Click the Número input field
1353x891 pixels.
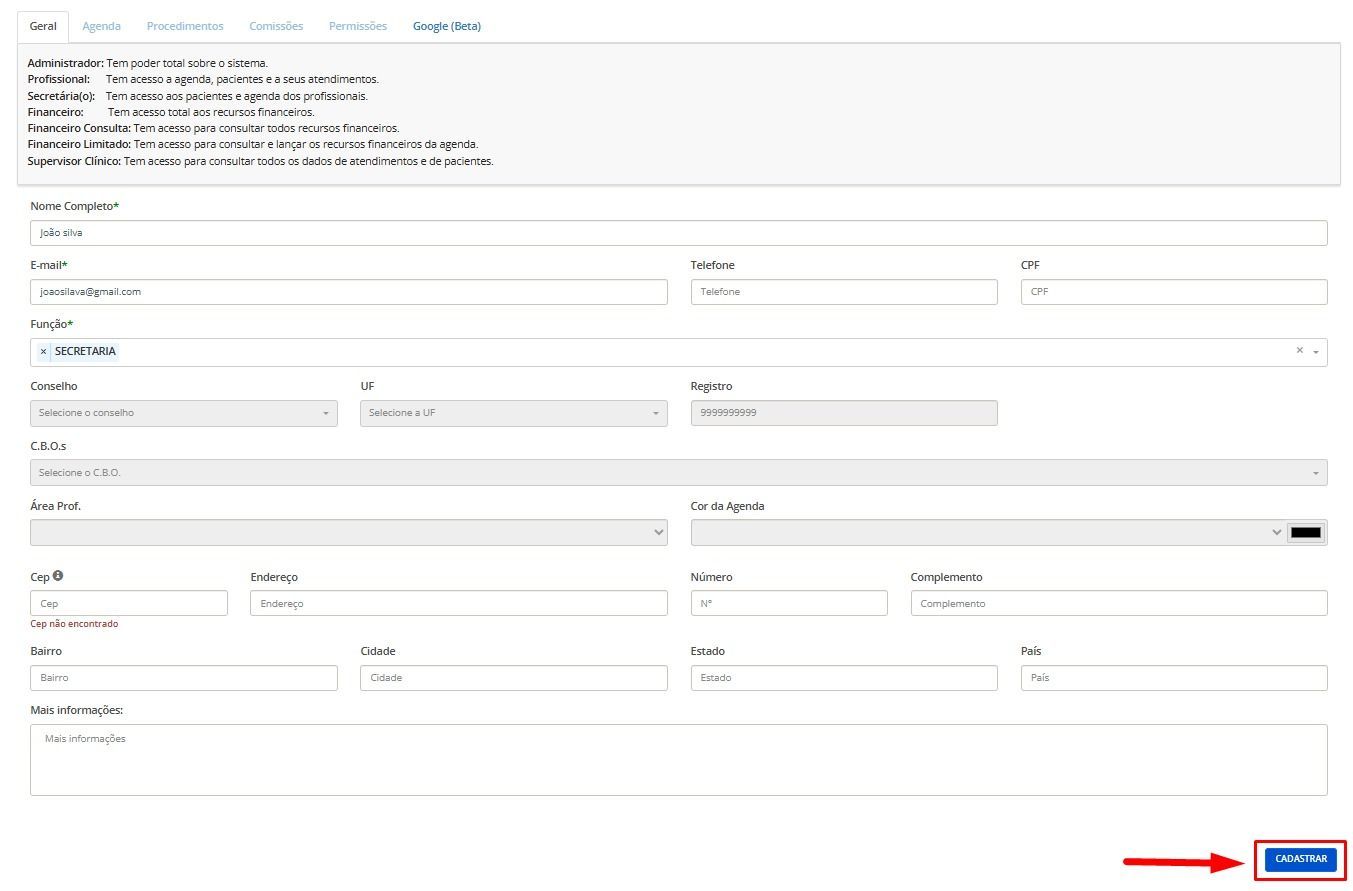click(x=789, y=603)
